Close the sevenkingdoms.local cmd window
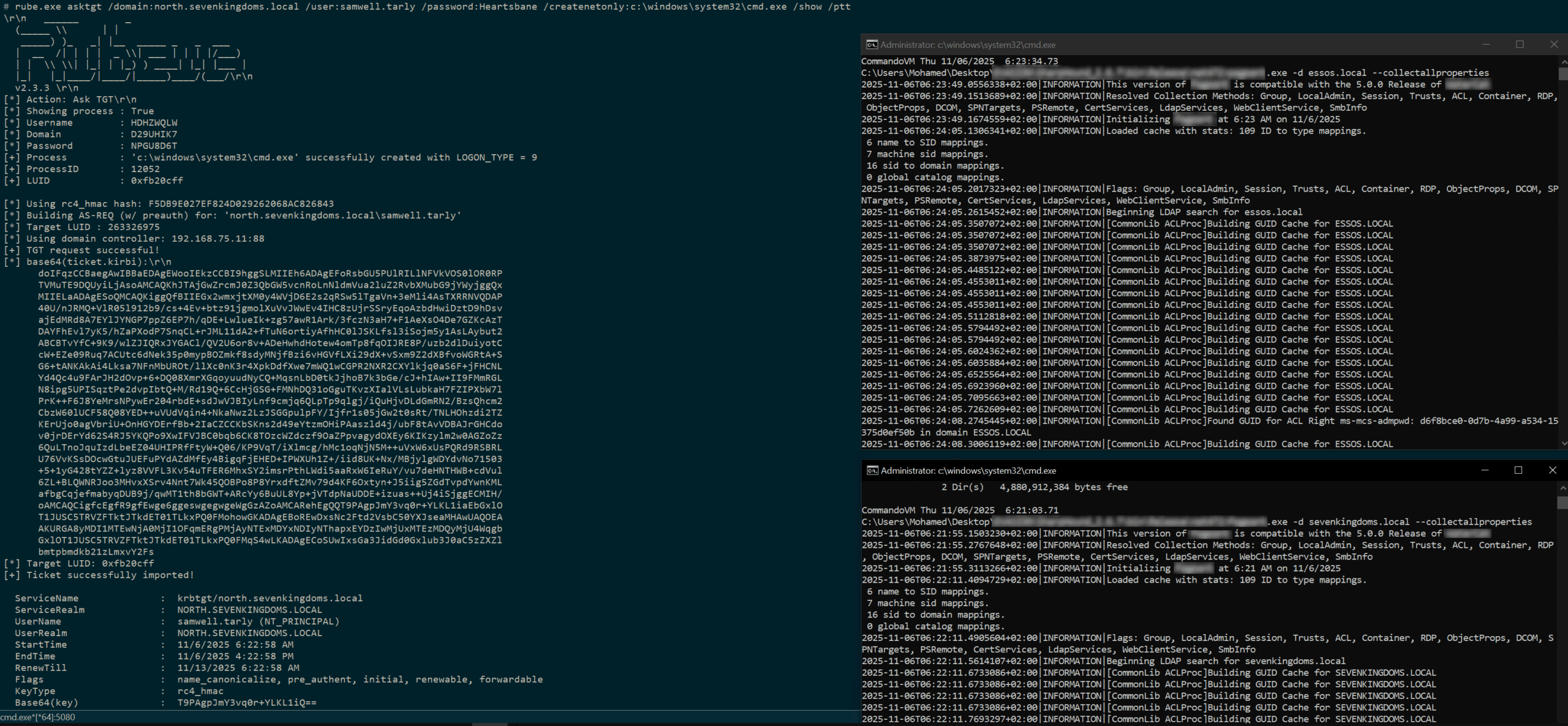Screen dimensions: 1568x726 pyautogui.click(x=1552, y=470)
